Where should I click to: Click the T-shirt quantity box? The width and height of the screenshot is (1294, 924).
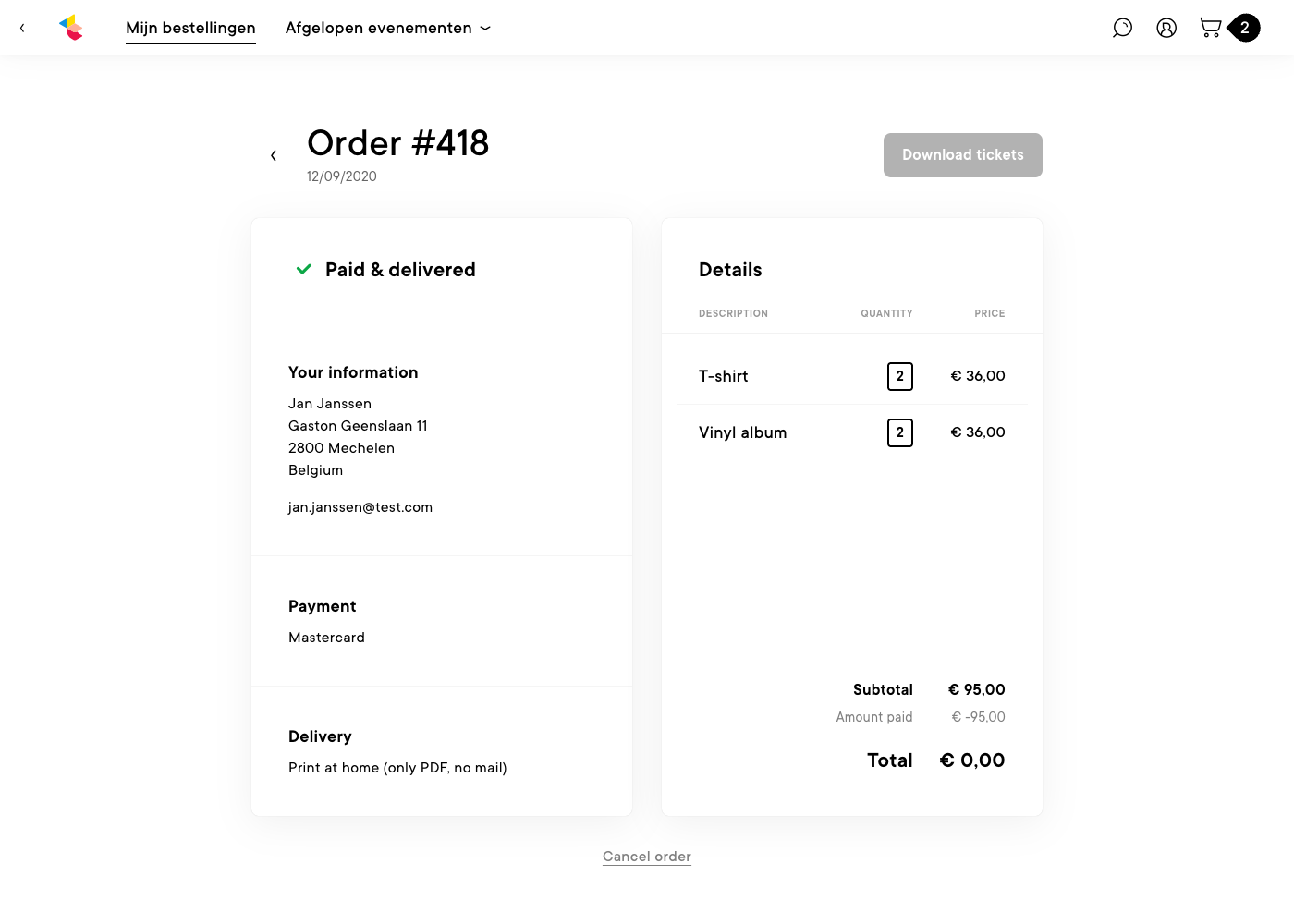click(899, 376)
